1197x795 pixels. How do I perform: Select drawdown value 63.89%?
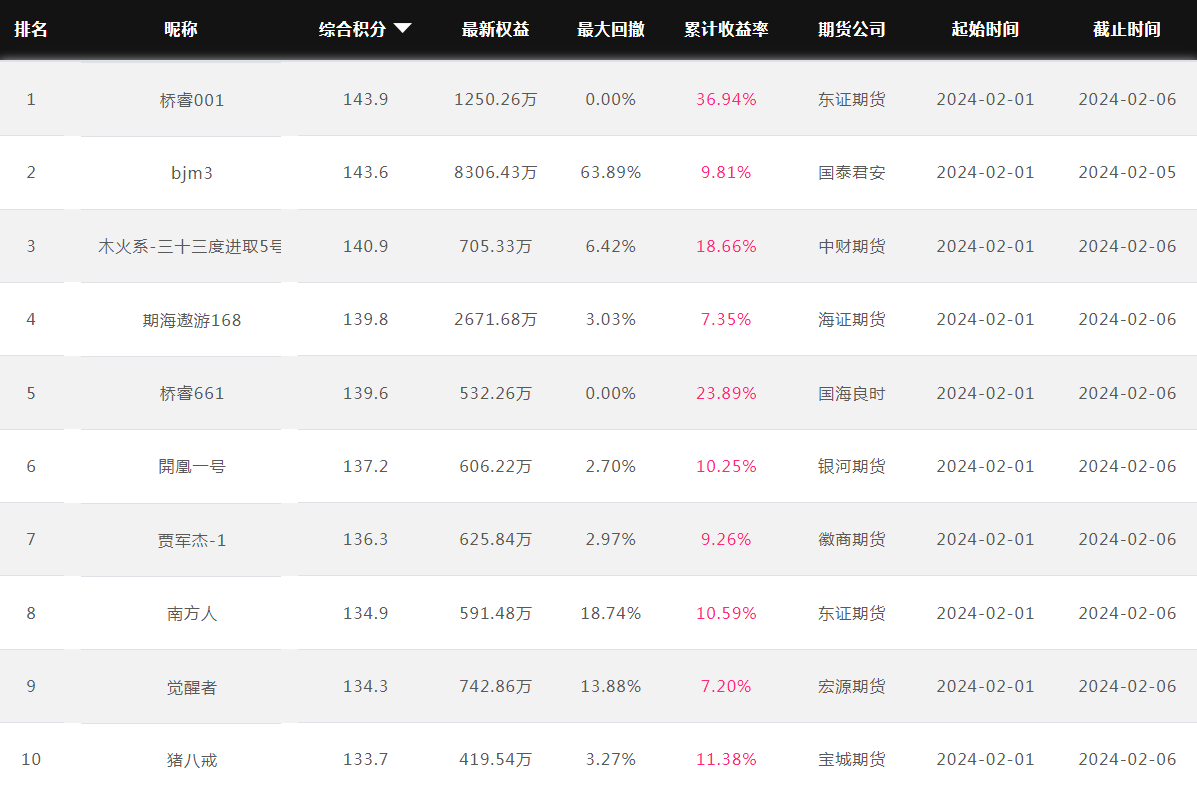coord(611,173)
